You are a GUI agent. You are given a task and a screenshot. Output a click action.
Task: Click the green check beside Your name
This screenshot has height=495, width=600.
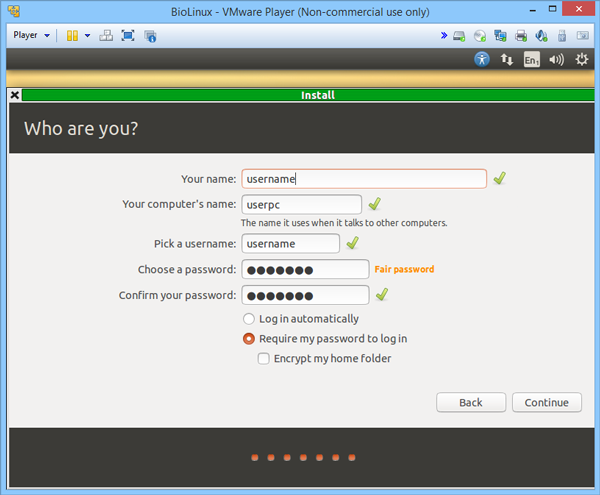499,178
